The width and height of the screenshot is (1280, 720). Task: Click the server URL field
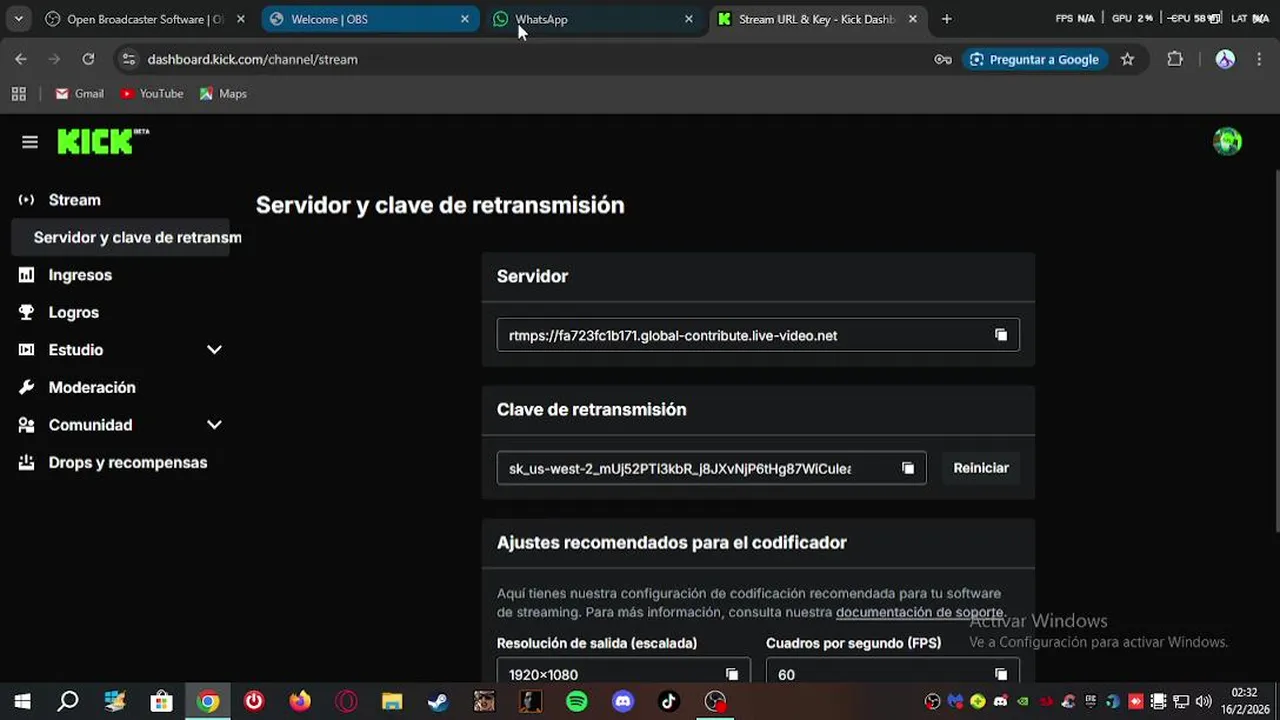(758, 335)
